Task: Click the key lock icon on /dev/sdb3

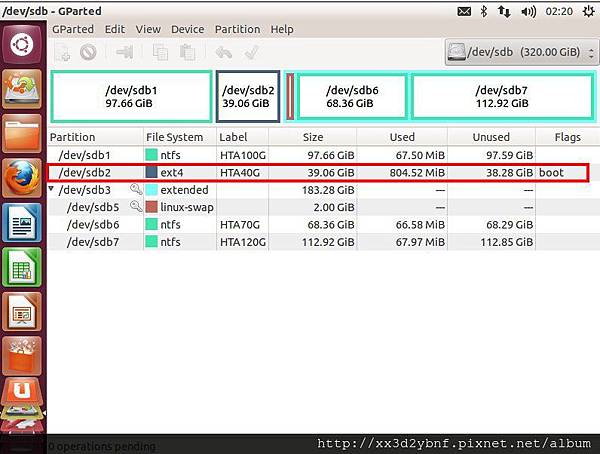Action: pos(135,189)
